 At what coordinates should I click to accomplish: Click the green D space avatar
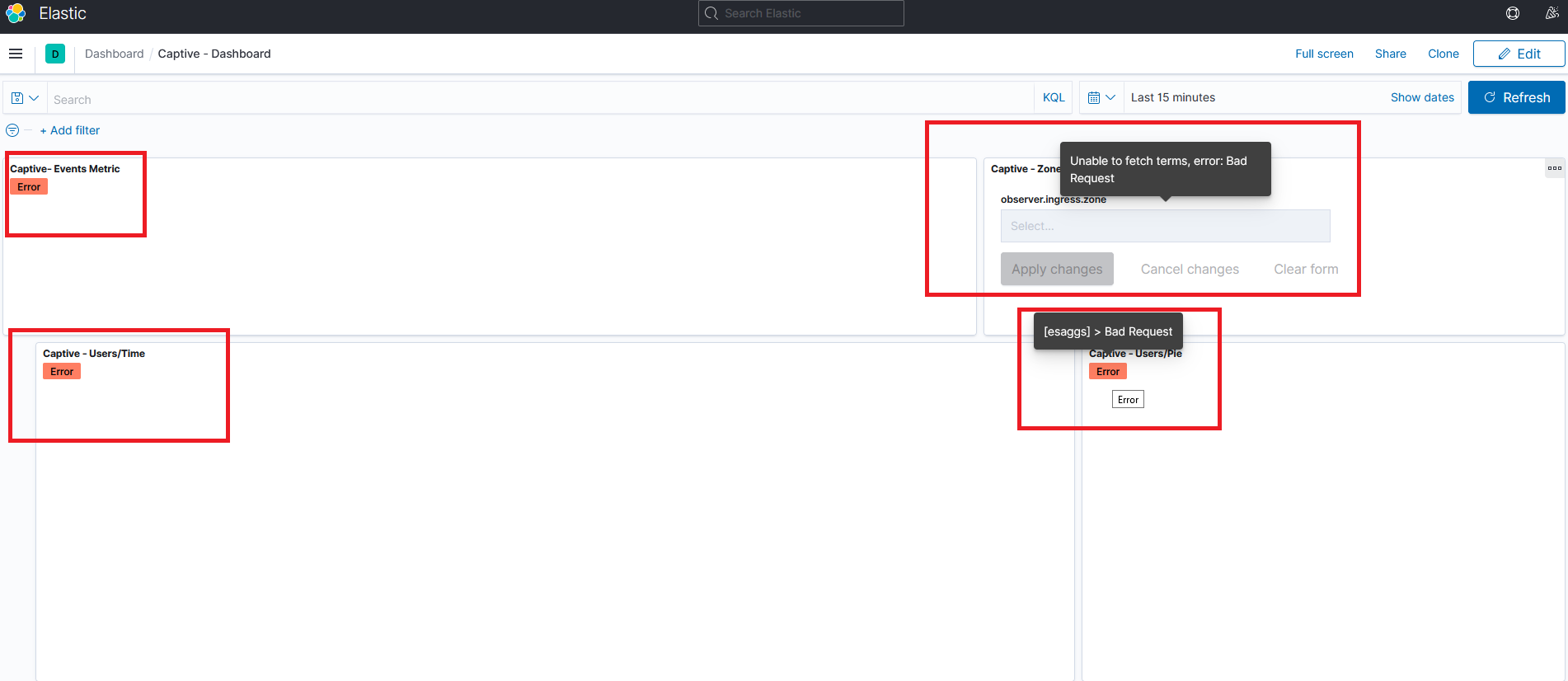point(55,54)
